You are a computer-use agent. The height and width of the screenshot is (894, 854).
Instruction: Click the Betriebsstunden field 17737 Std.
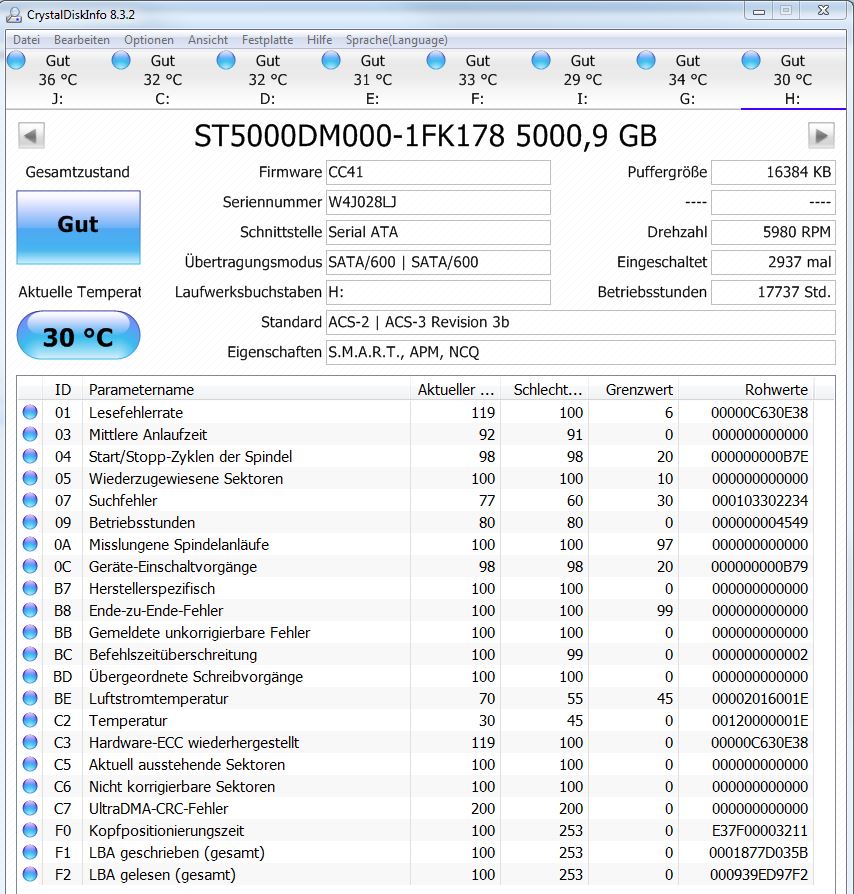point(773,292)
